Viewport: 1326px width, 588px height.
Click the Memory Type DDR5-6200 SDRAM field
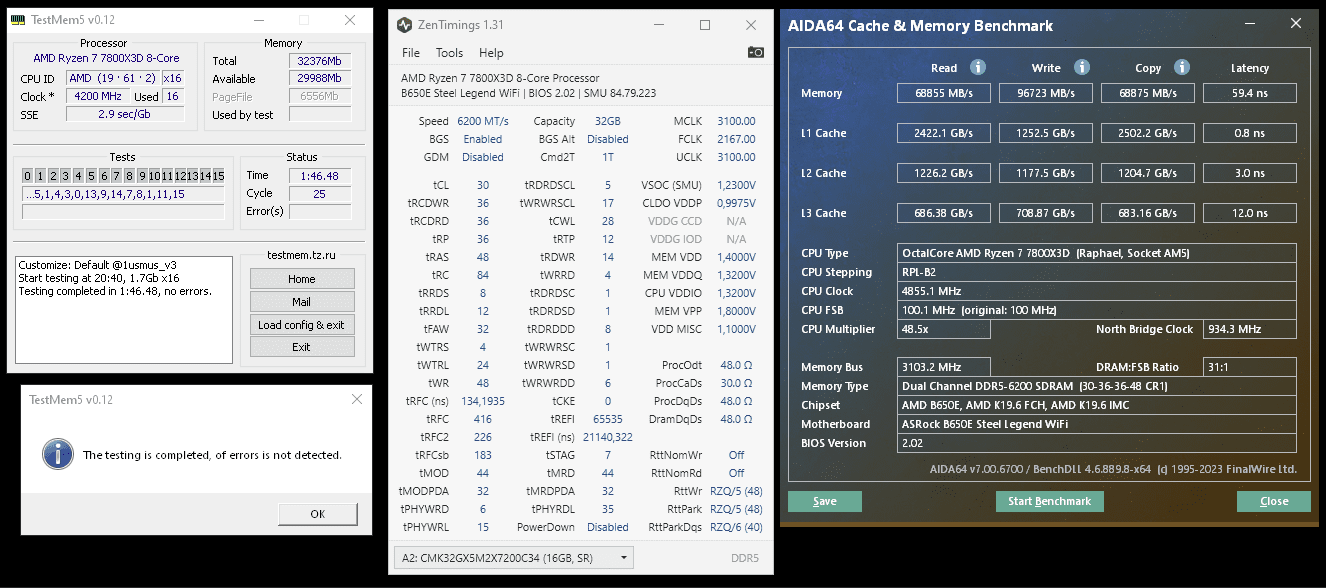[x=1097, y=386]
